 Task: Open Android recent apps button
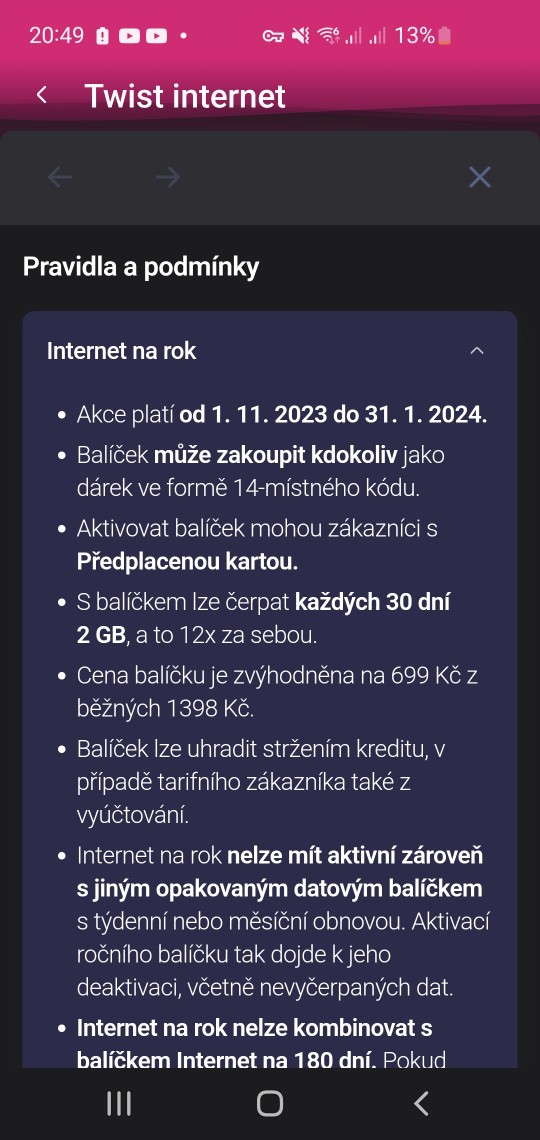118,1103
